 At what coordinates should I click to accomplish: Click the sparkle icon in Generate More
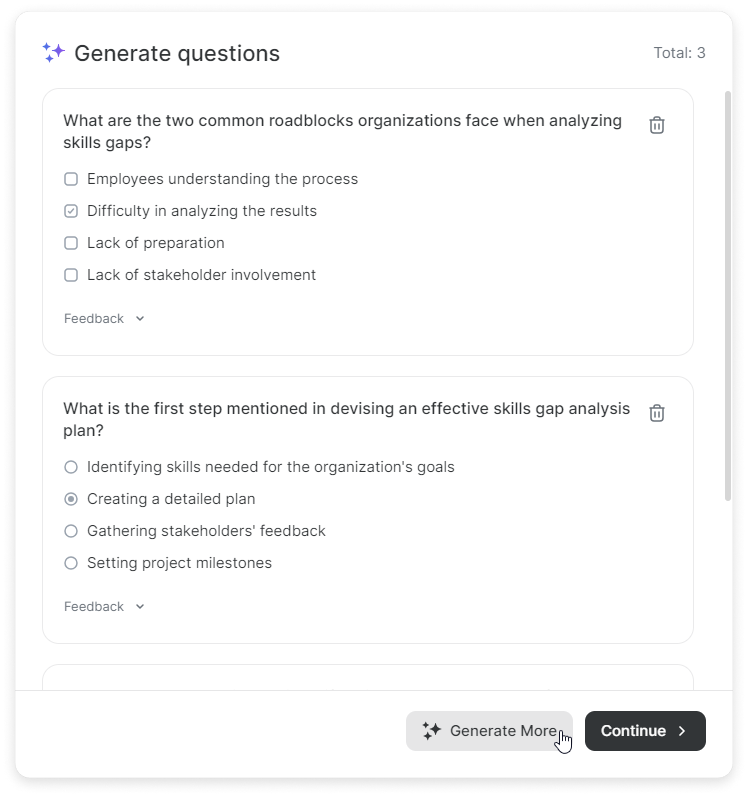(x=432, y=731)
